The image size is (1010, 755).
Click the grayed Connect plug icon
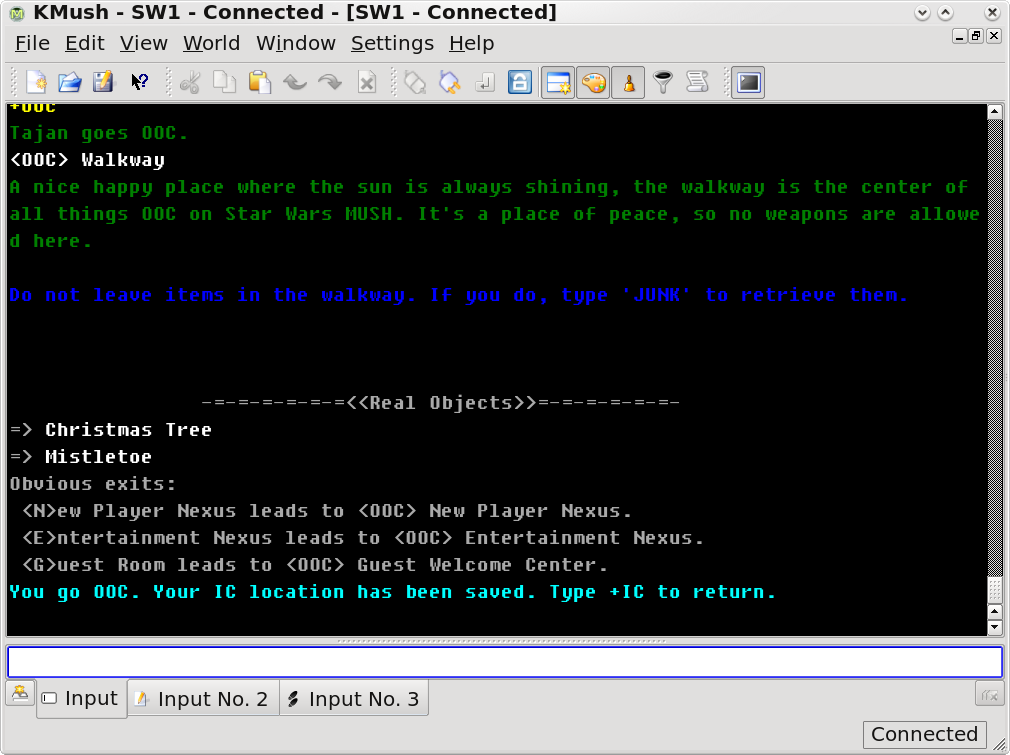coord(415,82)
